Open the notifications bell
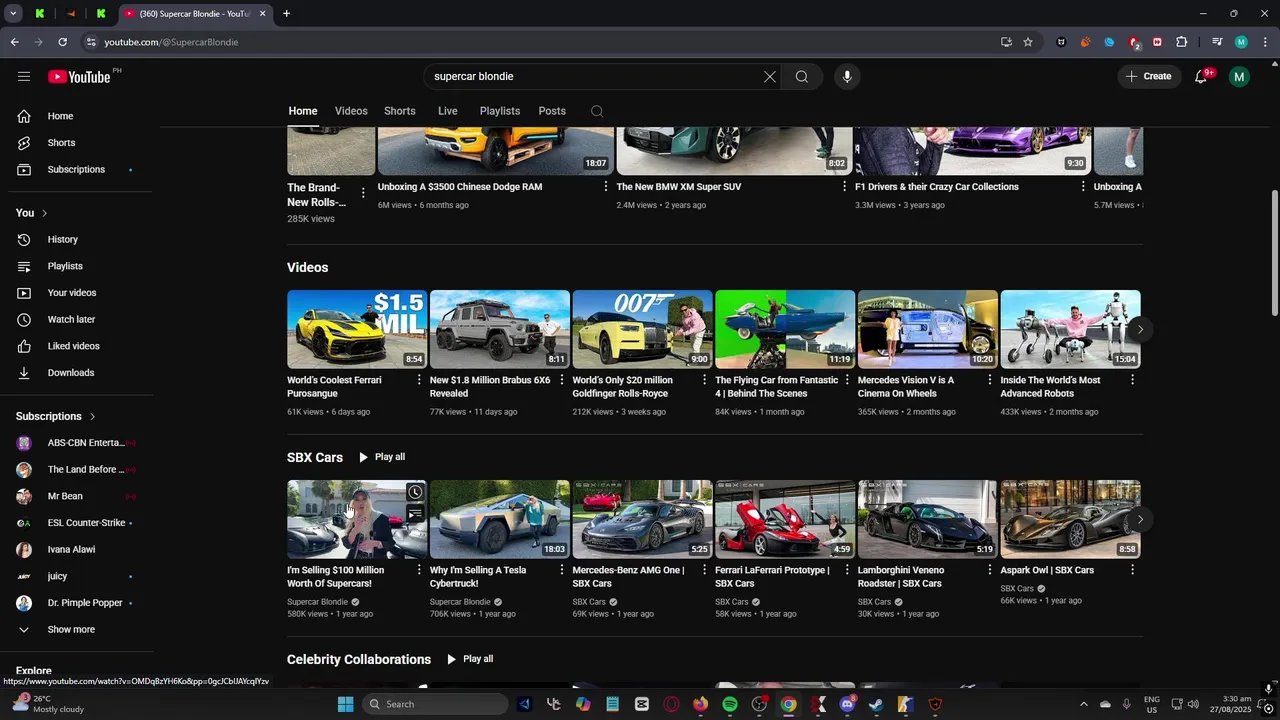 pos(1202,76)
